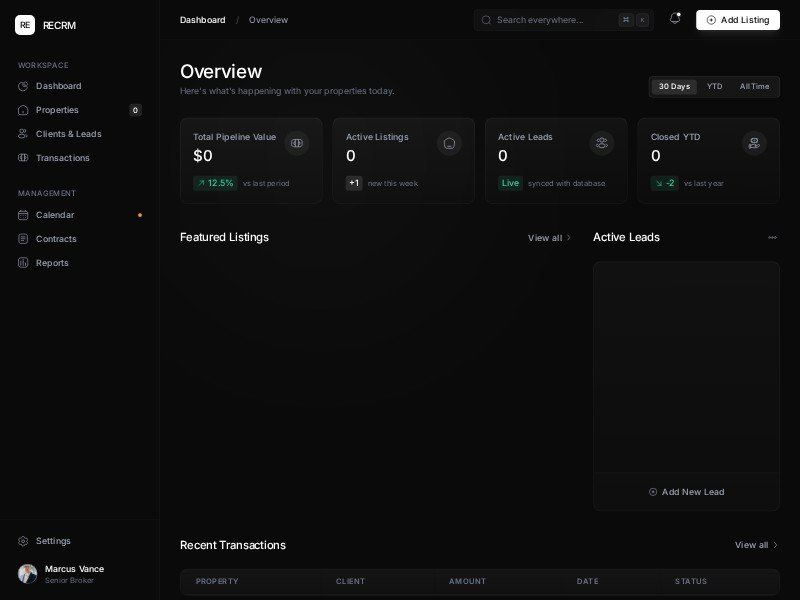800x600 pixels.
Task: Open the Calendar sidebar item
Action: [x=55, y=215]
